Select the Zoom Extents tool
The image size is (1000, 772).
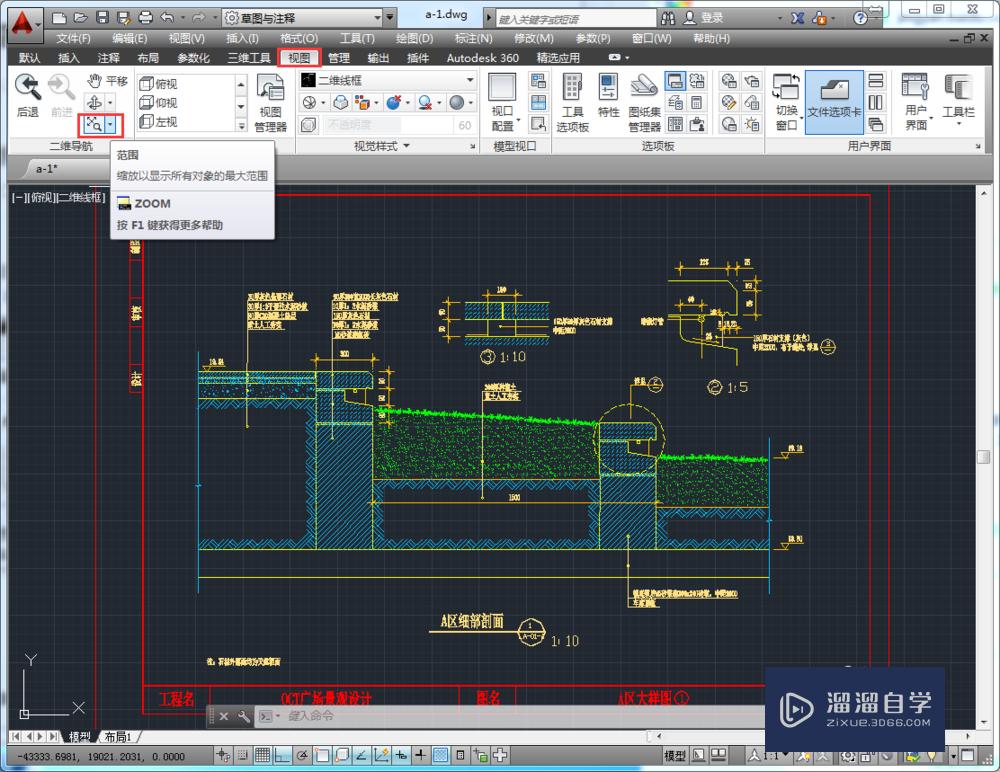(x=95, y=123)
